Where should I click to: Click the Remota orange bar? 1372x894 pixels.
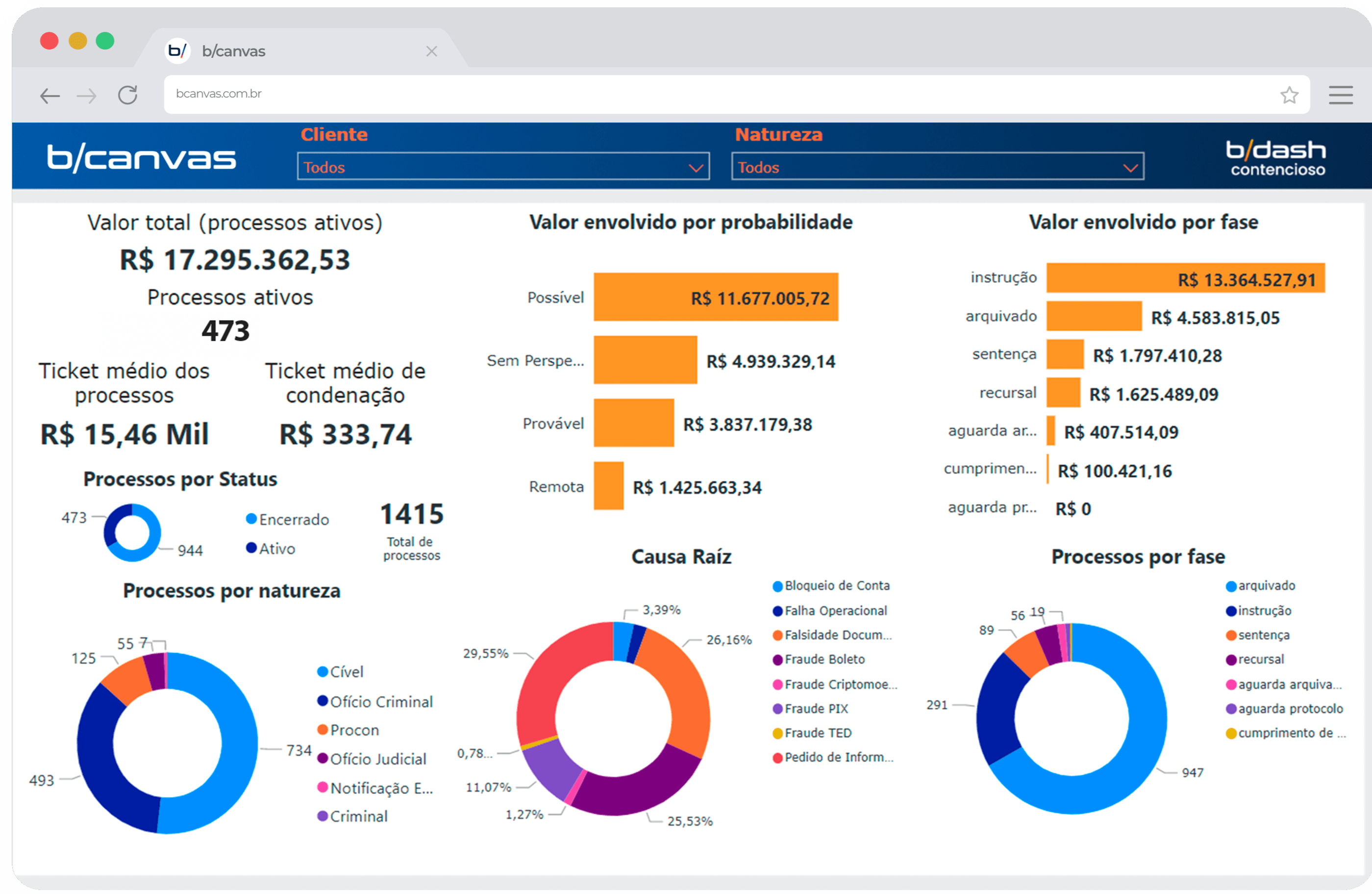click(608, 485)
